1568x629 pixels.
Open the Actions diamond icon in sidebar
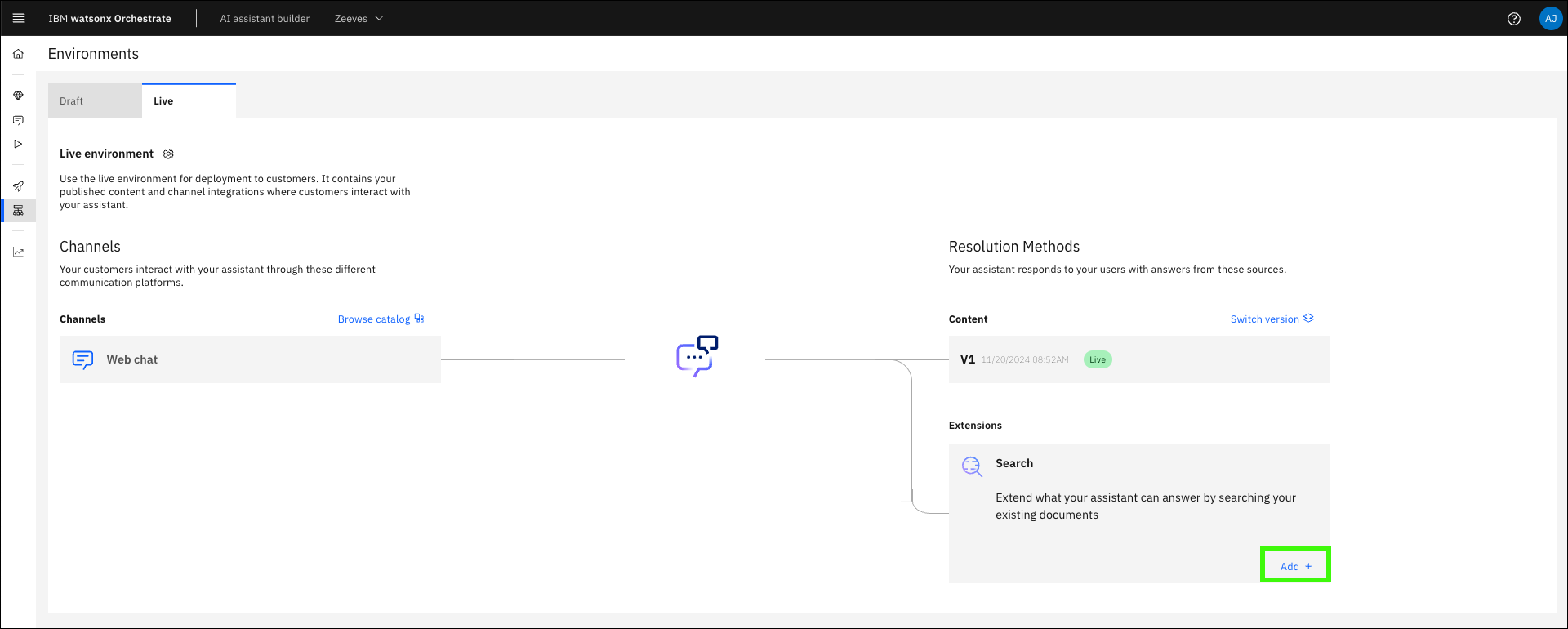(18, 96)
